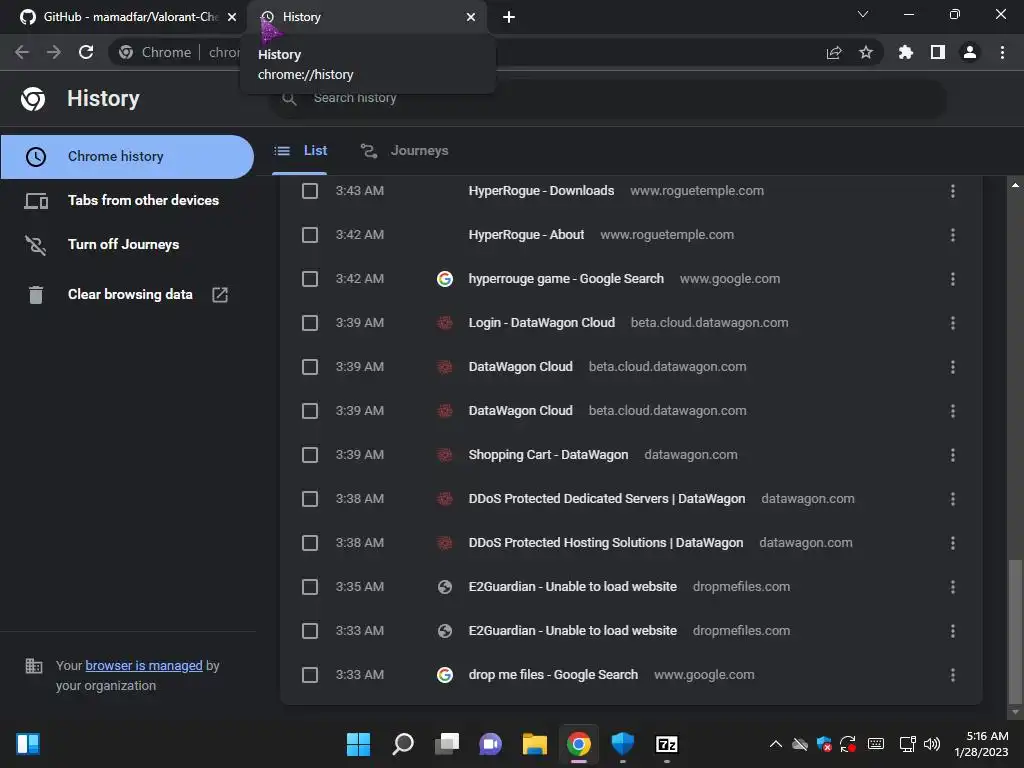1024x768 pixels.
Task: Open 7-Zip from the taskbar
Action: click(x=666, y=744)
